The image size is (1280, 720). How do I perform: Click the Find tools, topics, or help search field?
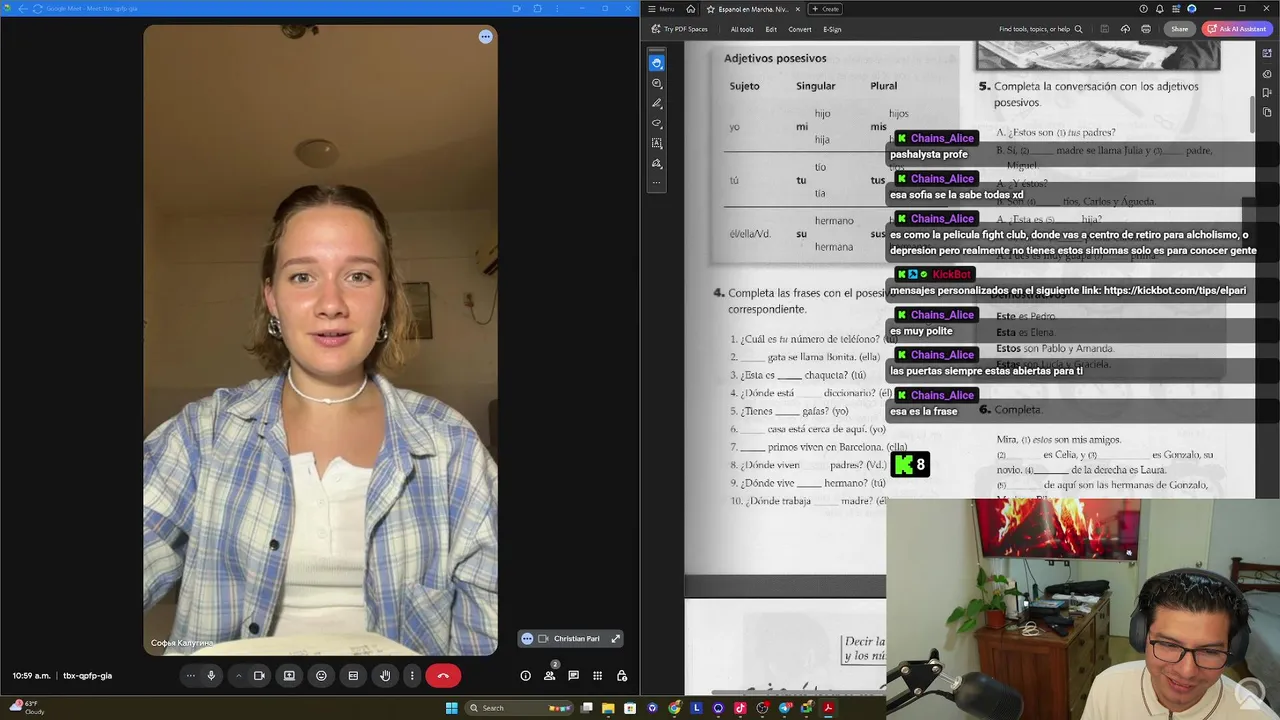pyautogui.click(x=1041, y=29)
